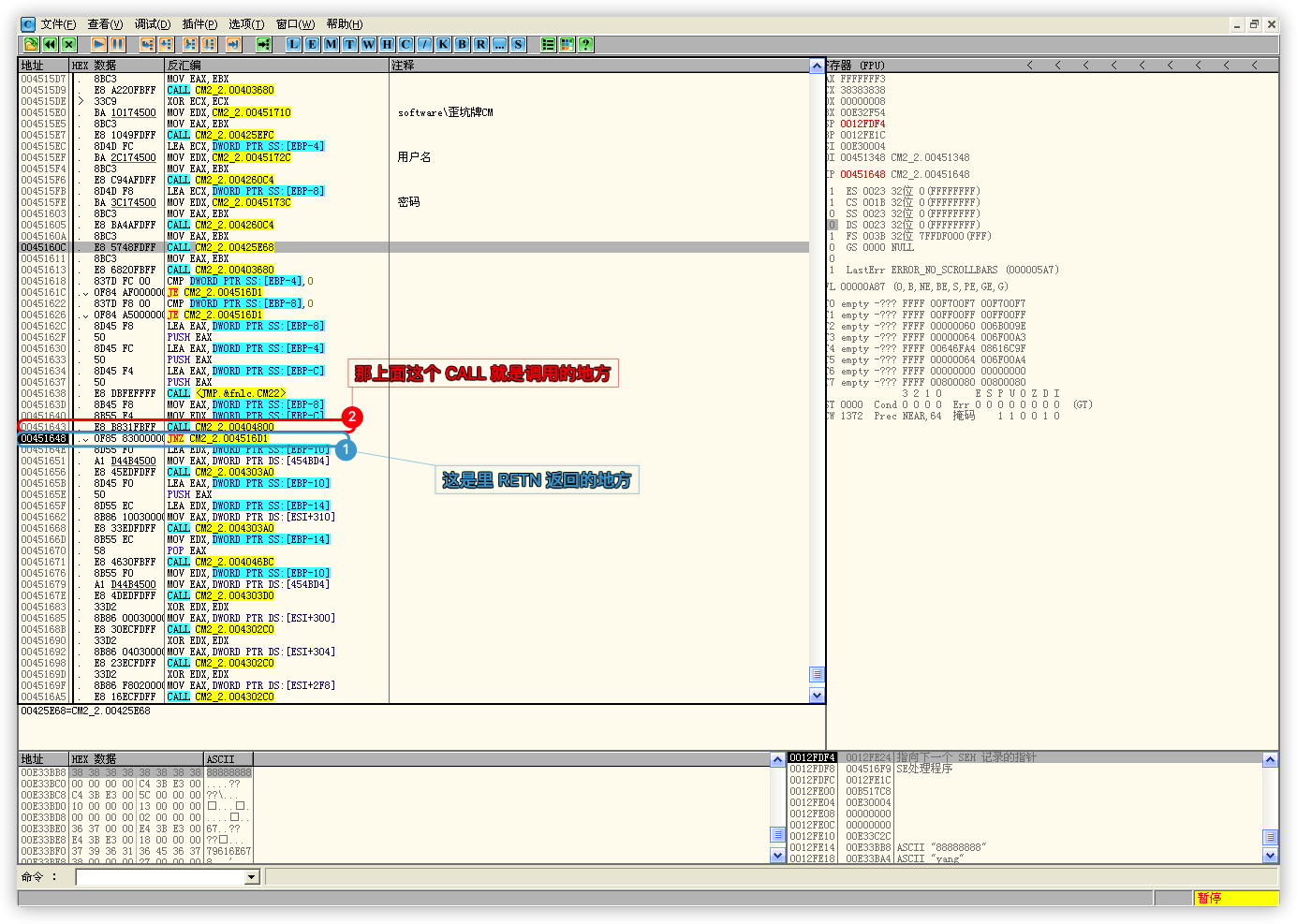
Task: Click the Open file toolbar icon
Action: point(31,44)
